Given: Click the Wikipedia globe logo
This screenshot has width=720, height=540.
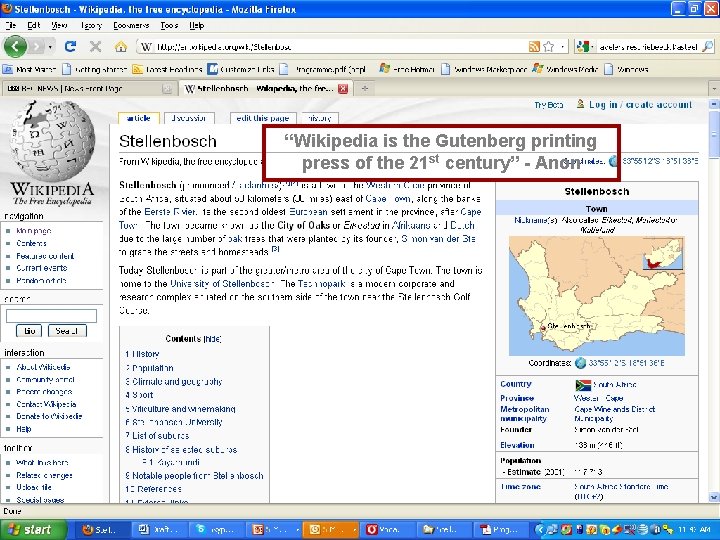Looking at the screenshot, I should click(52, 141).
